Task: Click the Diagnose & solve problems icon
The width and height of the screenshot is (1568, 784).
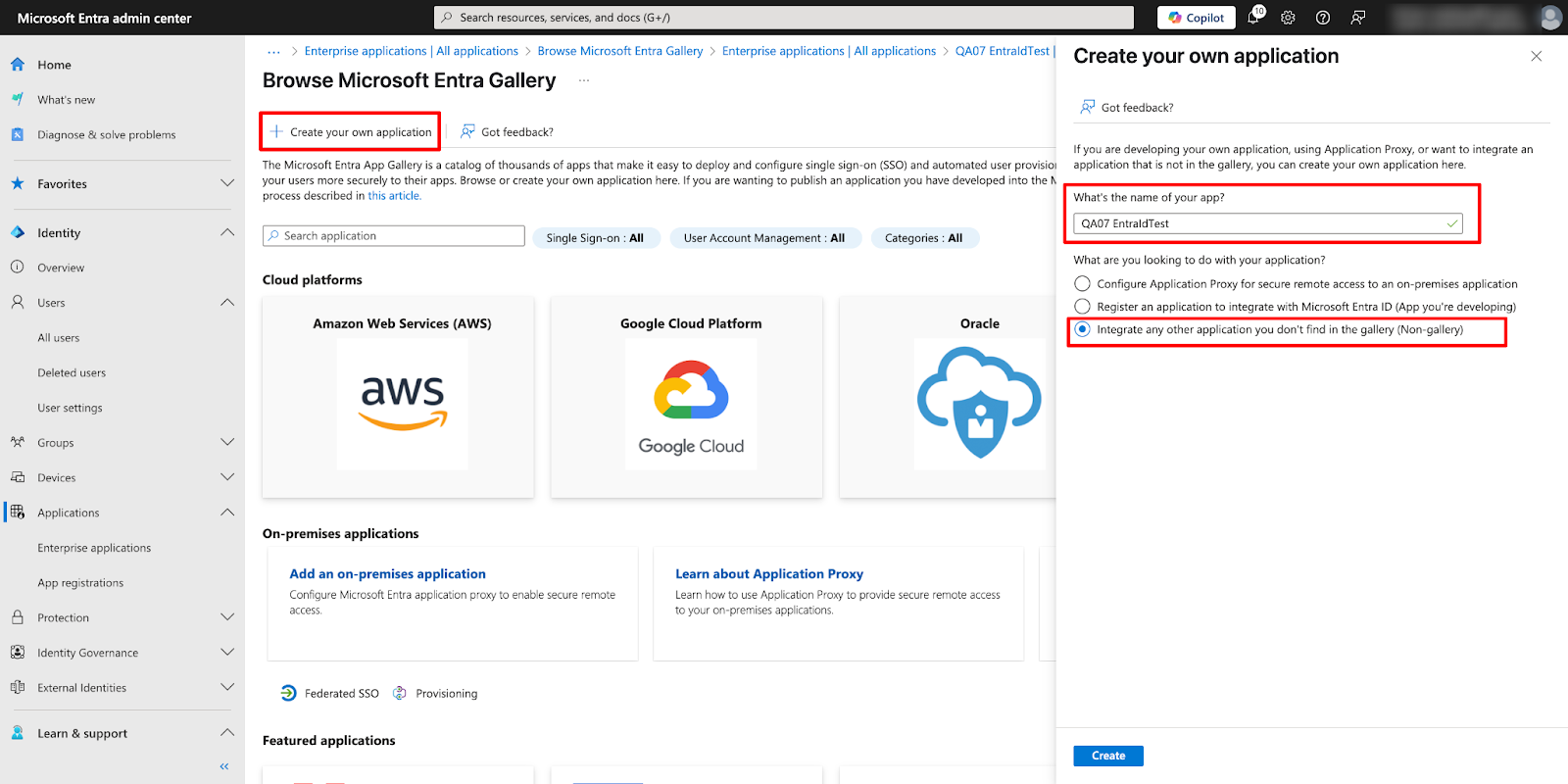Action: 18,134
